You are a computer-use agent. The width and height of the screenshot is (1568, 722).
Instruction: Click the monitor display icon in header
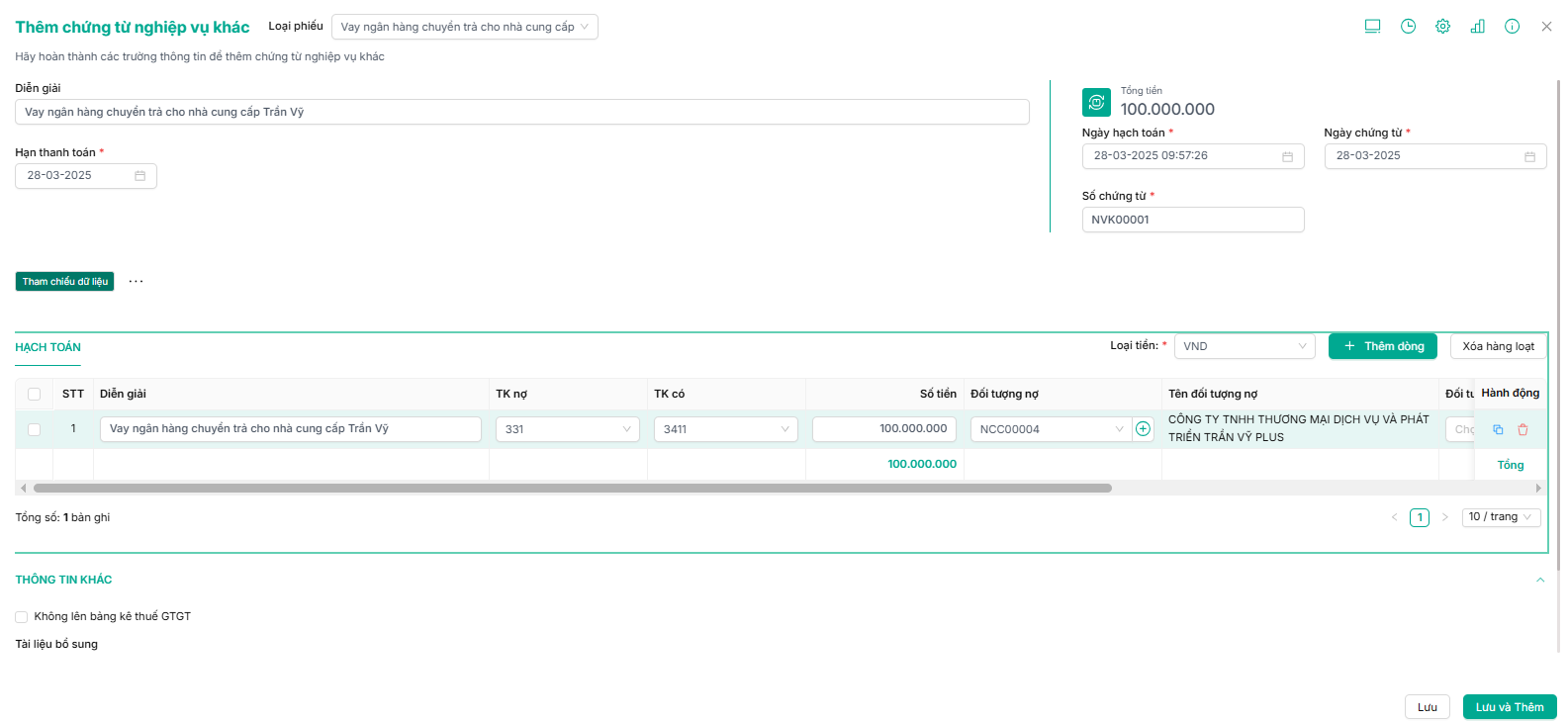[x=1372, y=27]
